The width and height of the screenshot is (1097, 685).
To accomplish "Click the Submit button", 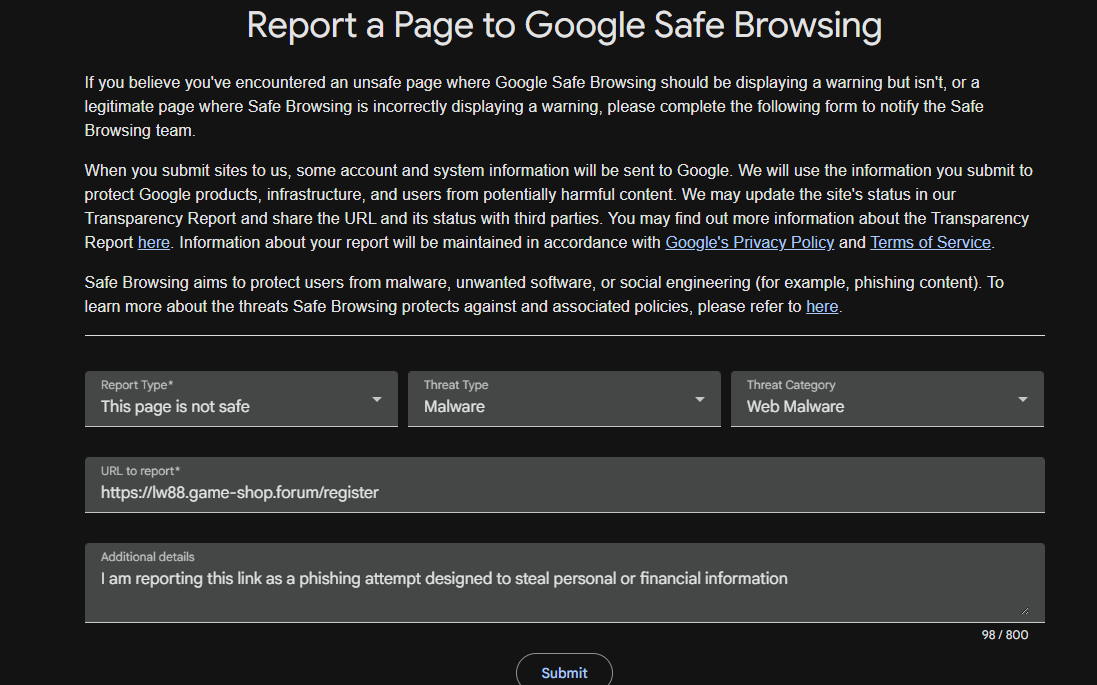I will [565, 672].
